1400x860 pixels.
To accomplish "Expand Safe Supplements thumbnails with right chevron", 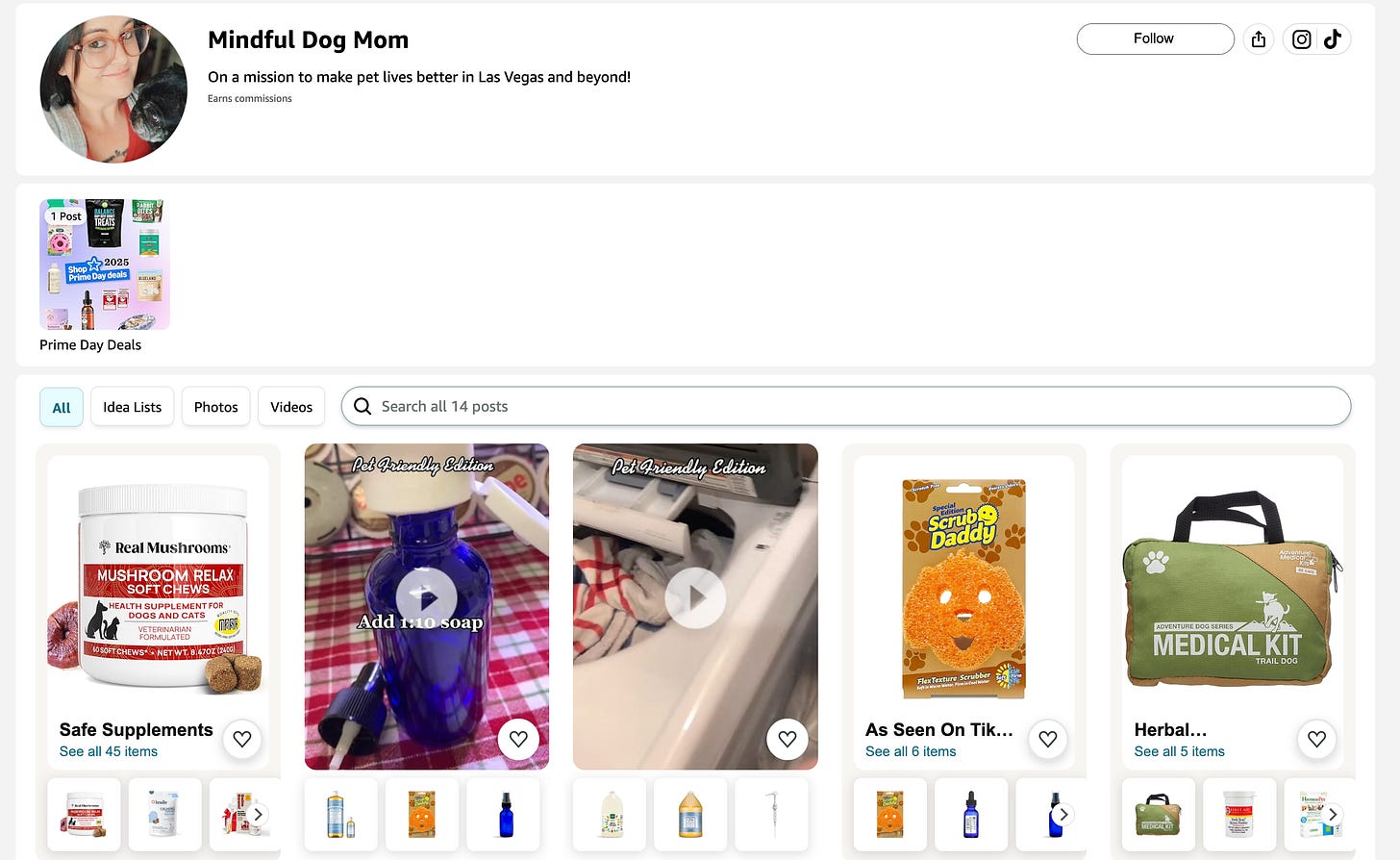I will coord(258,814).
